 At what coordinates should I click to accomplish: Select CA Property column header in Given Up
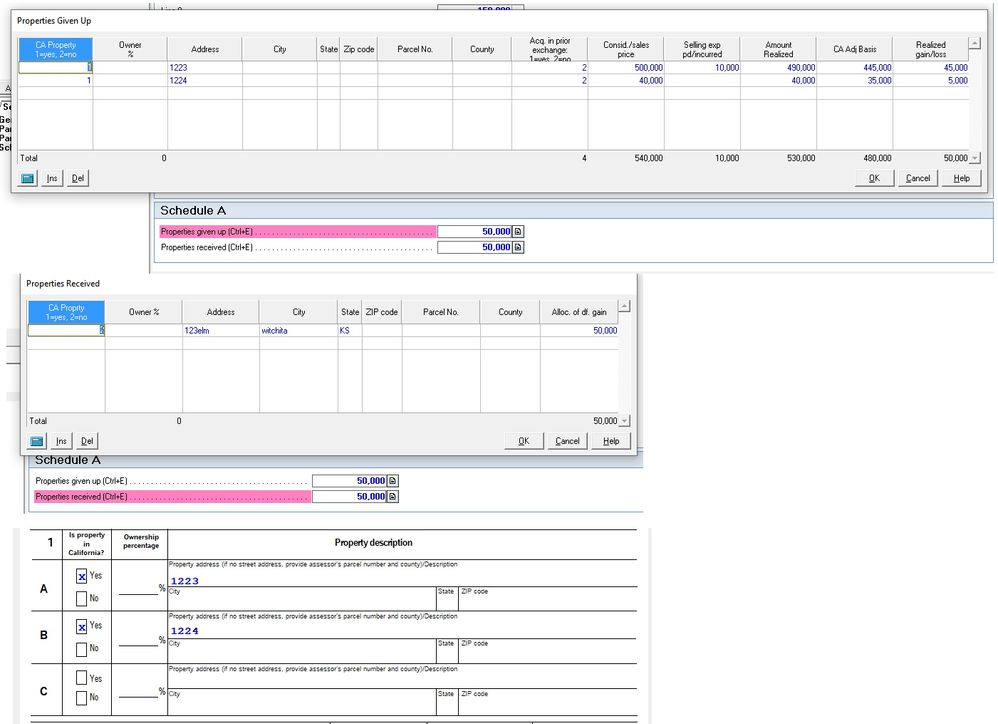pyautogui.click(x=55, y=49)
